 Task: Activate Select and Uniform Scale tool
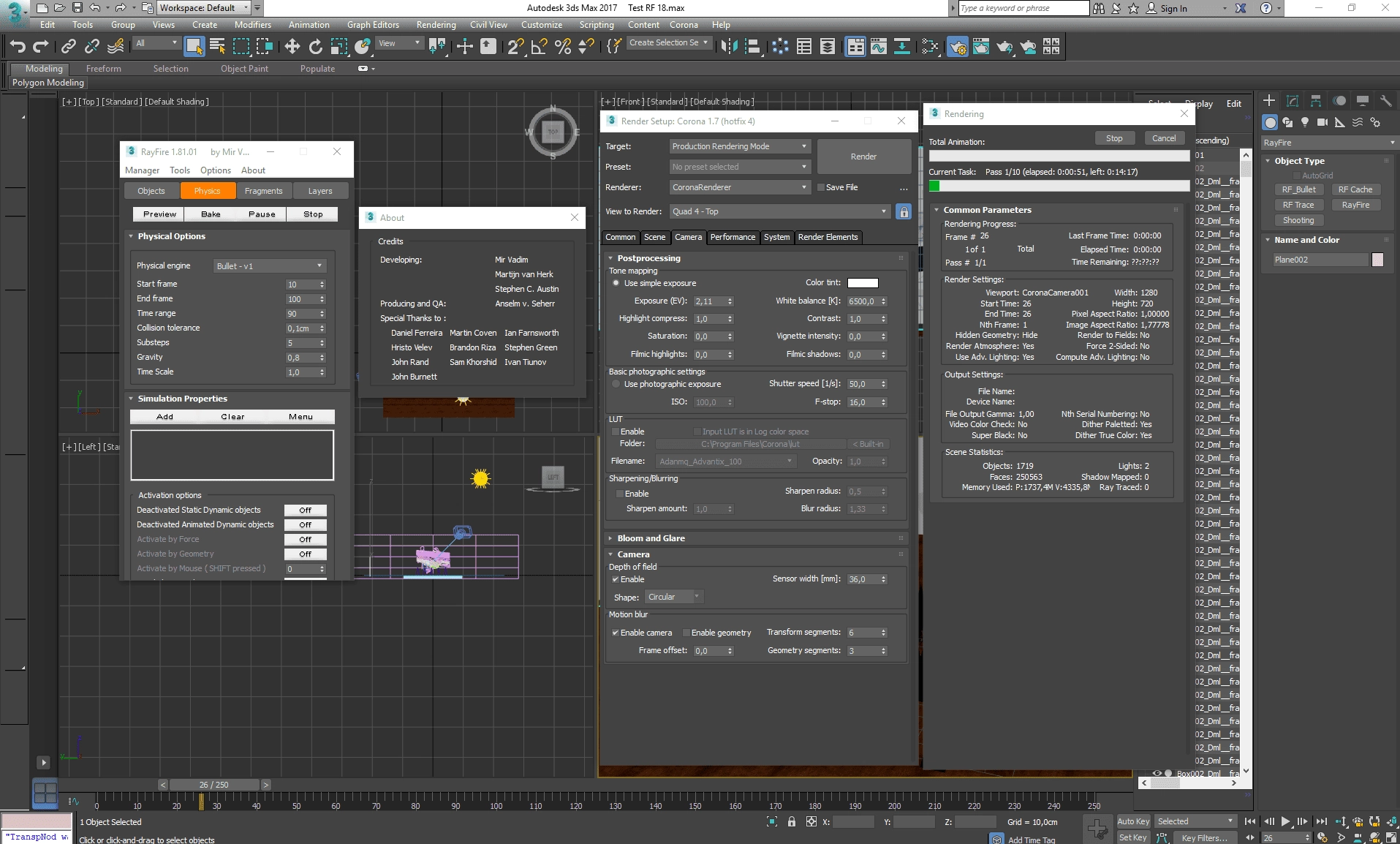(339, 47)
